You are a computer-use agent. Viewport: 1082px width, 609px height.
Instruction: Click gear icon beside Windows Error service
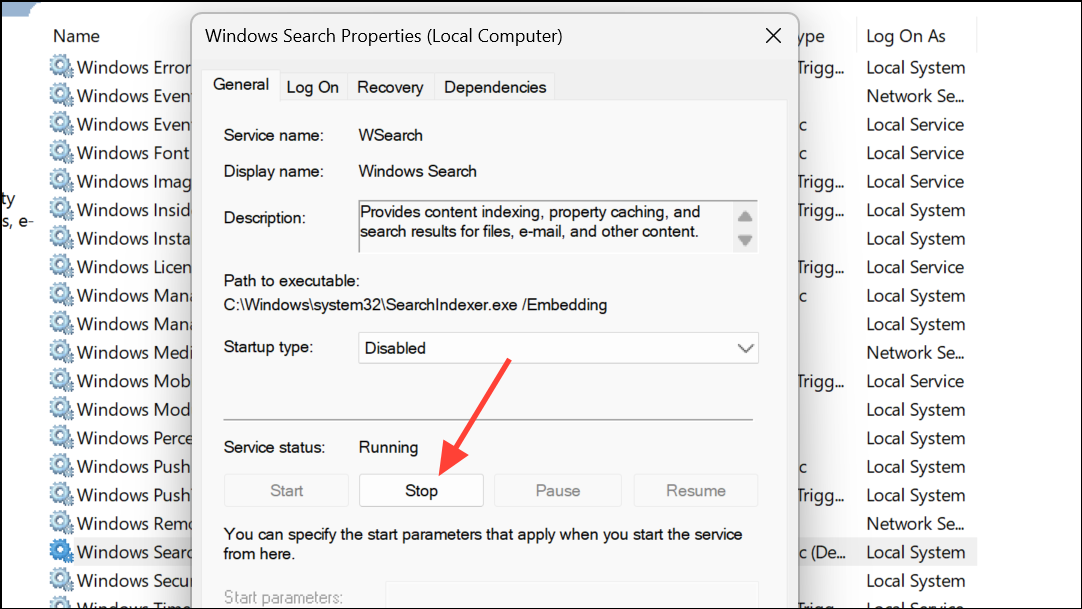[61, 67]
